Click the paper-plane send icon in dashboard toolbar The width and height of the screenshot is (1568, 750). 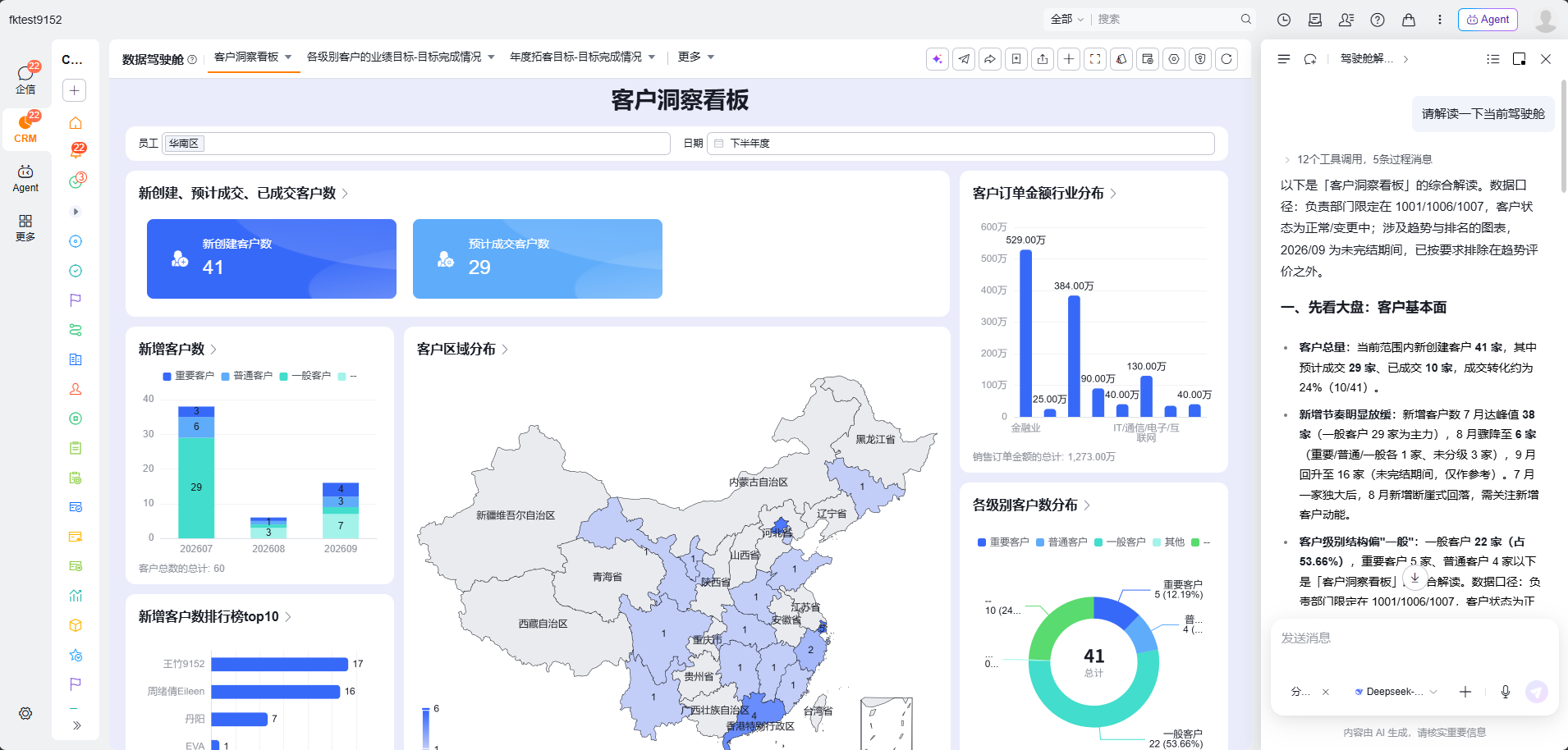tap(964, 59)
